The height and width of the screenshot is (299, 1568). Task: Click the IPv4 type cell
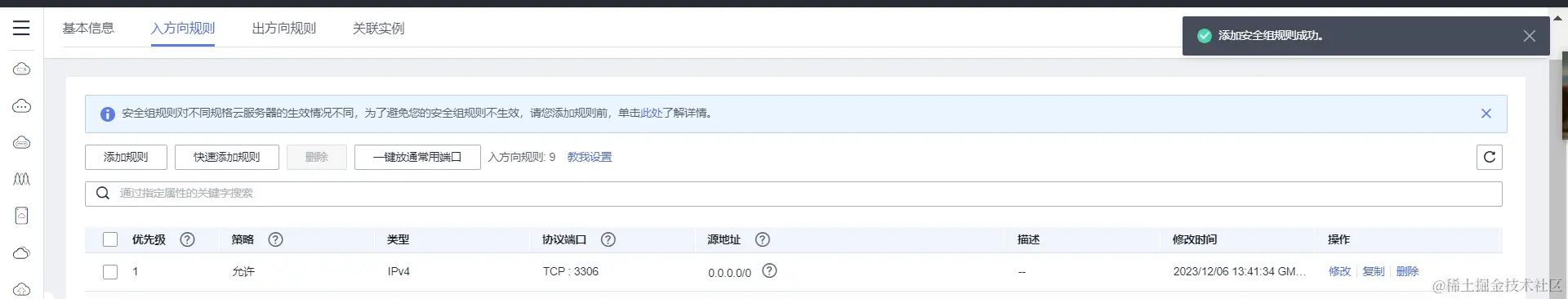[399, 271]
